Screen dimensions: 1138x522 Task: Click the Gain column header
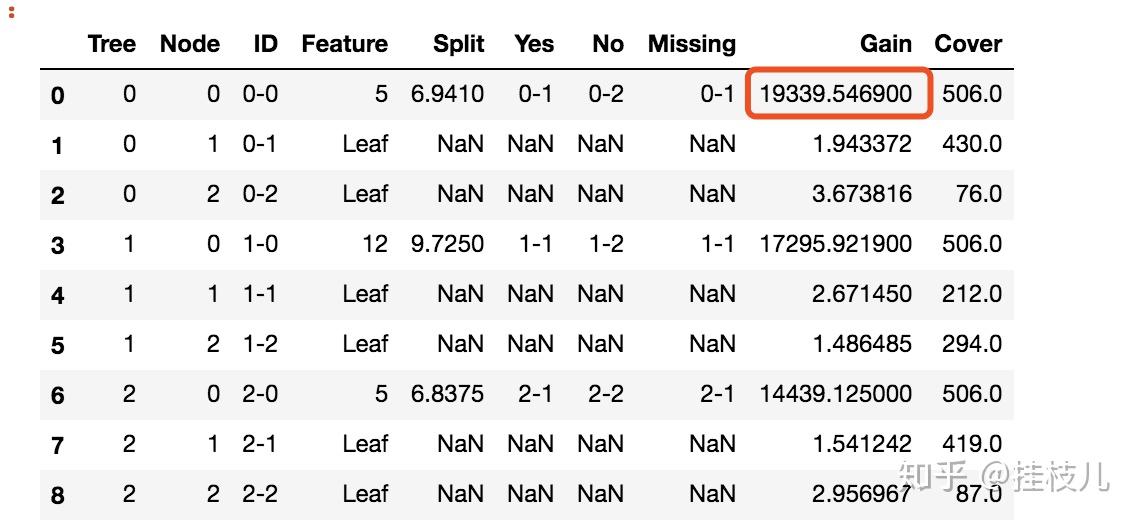[885, 44]
